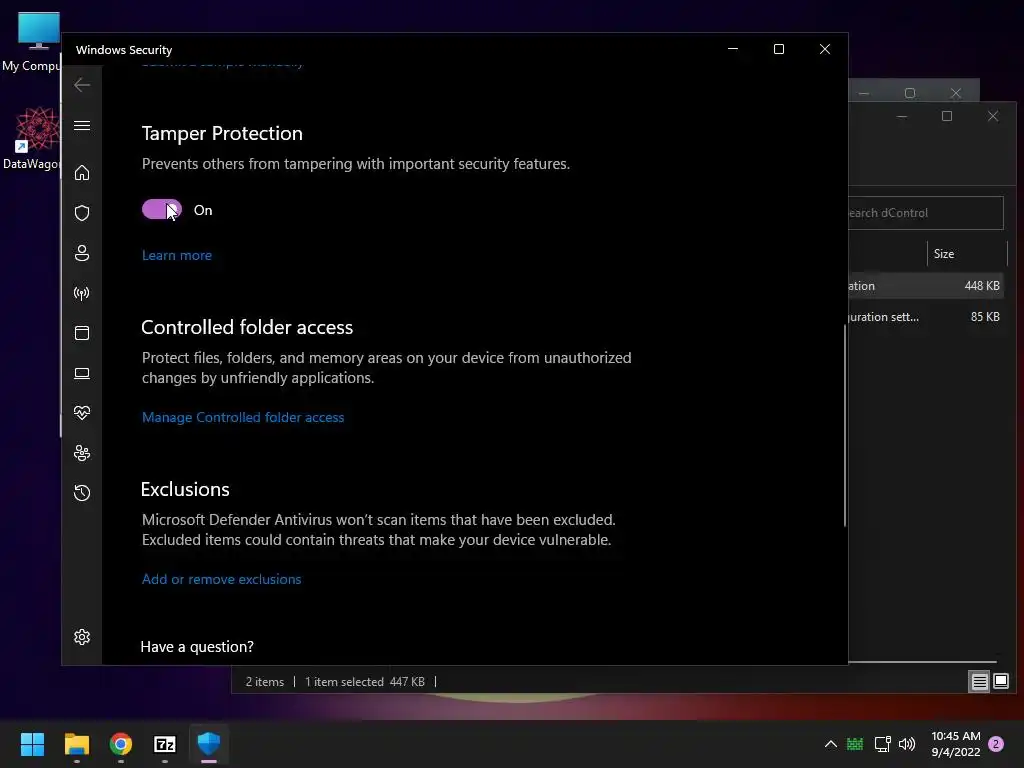1024x768 pixels.
Task: Click the Windows Security window scrollbar
Action: point(844,424)
